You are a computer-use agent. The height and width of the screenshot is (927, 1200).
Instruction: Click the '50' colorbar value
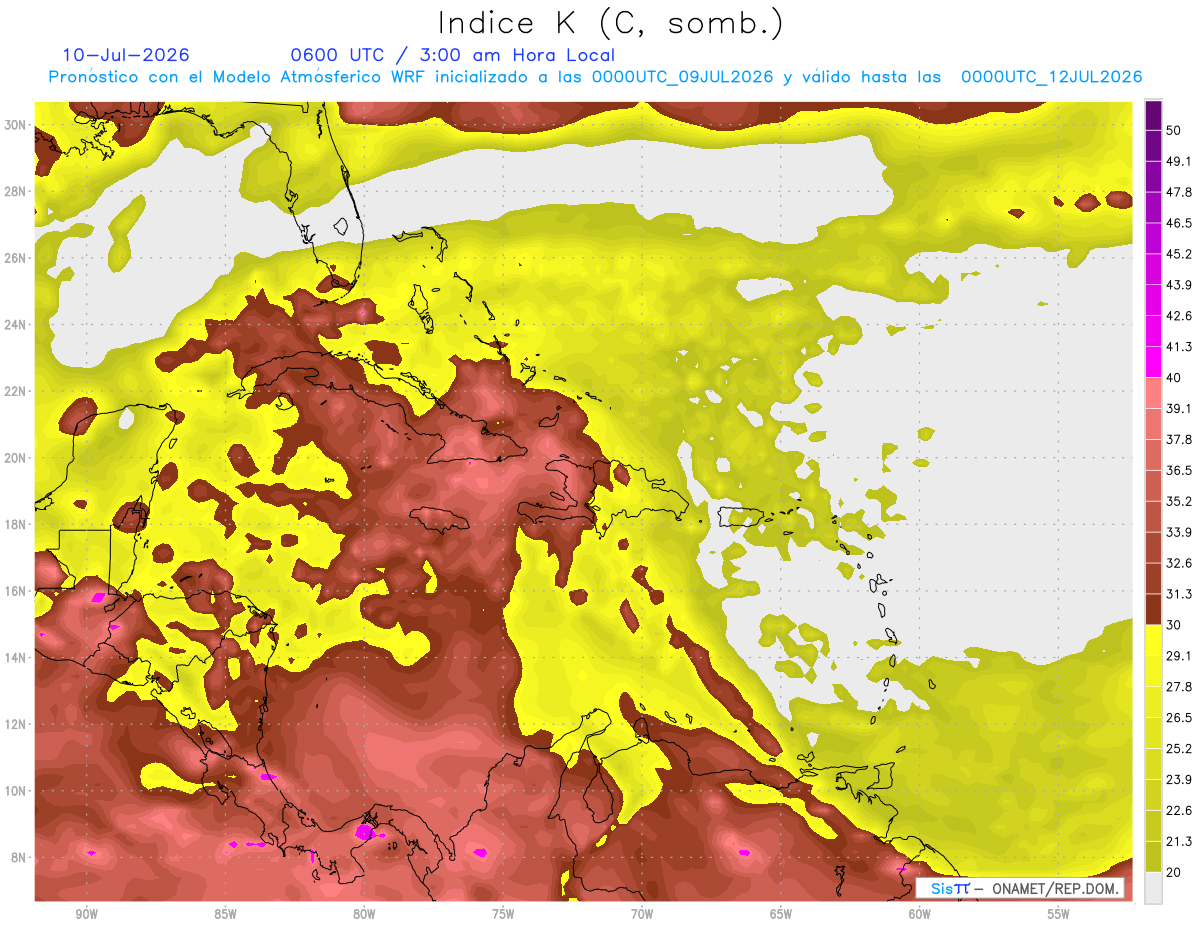pos(1174,131)
